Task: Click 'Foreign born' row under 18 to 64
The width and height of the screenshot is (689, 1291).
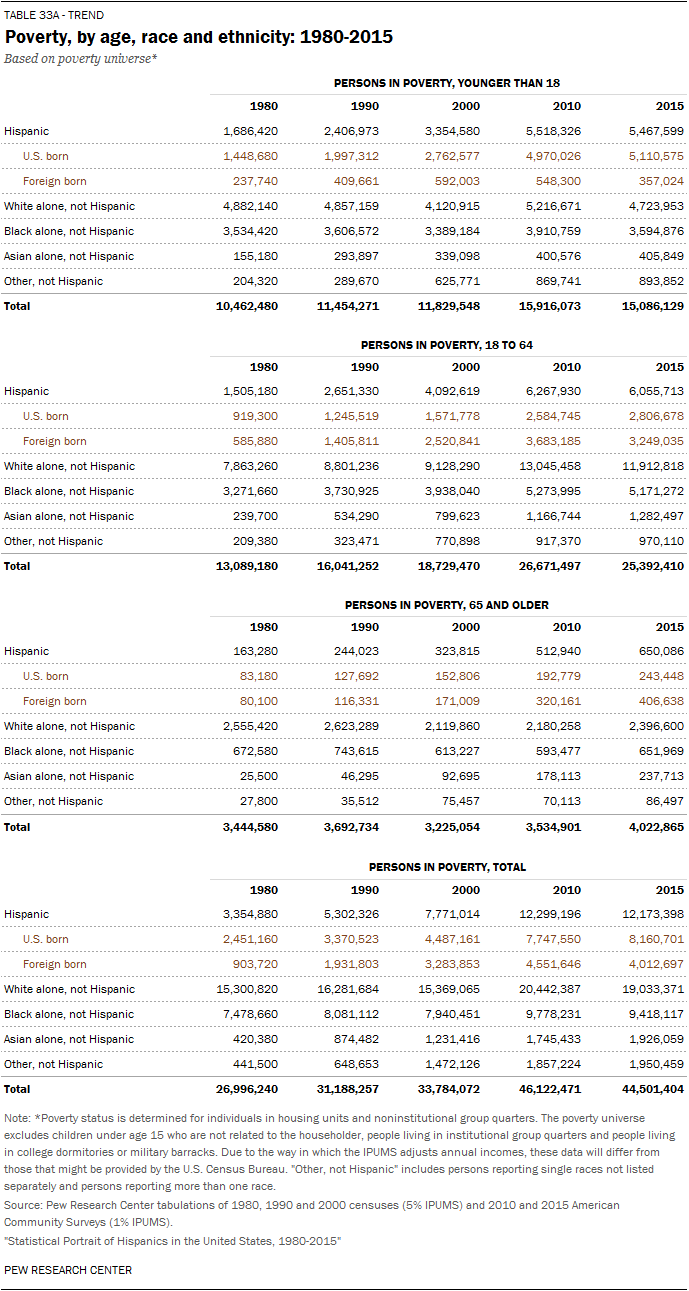Action: point(345,441)
